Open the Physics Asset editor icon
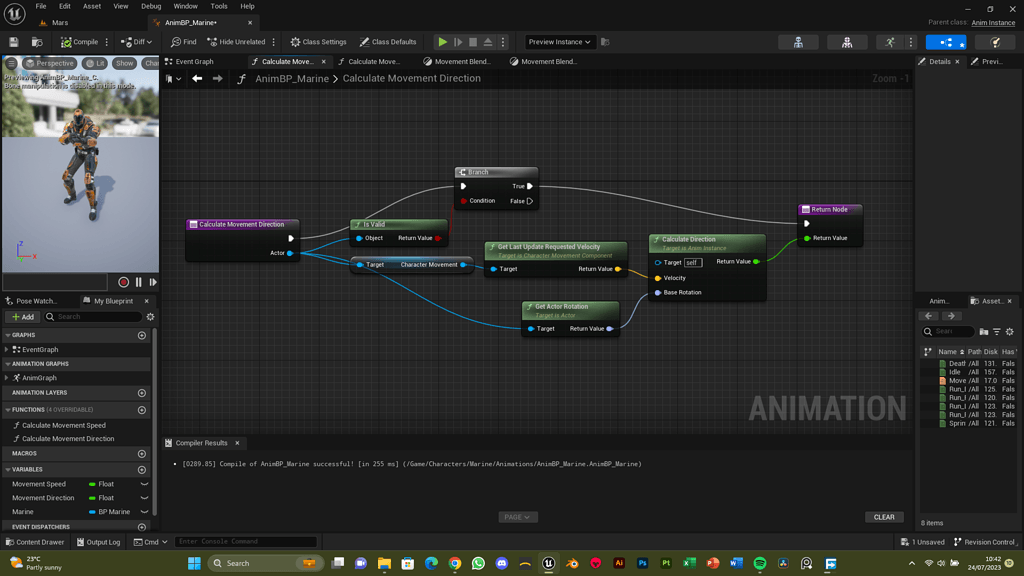The image size is (1024, 576). pos(996,42)
